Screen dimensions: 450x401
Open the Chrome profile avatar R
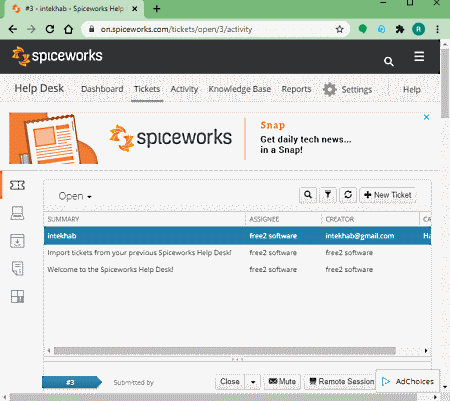click(418, 29)
